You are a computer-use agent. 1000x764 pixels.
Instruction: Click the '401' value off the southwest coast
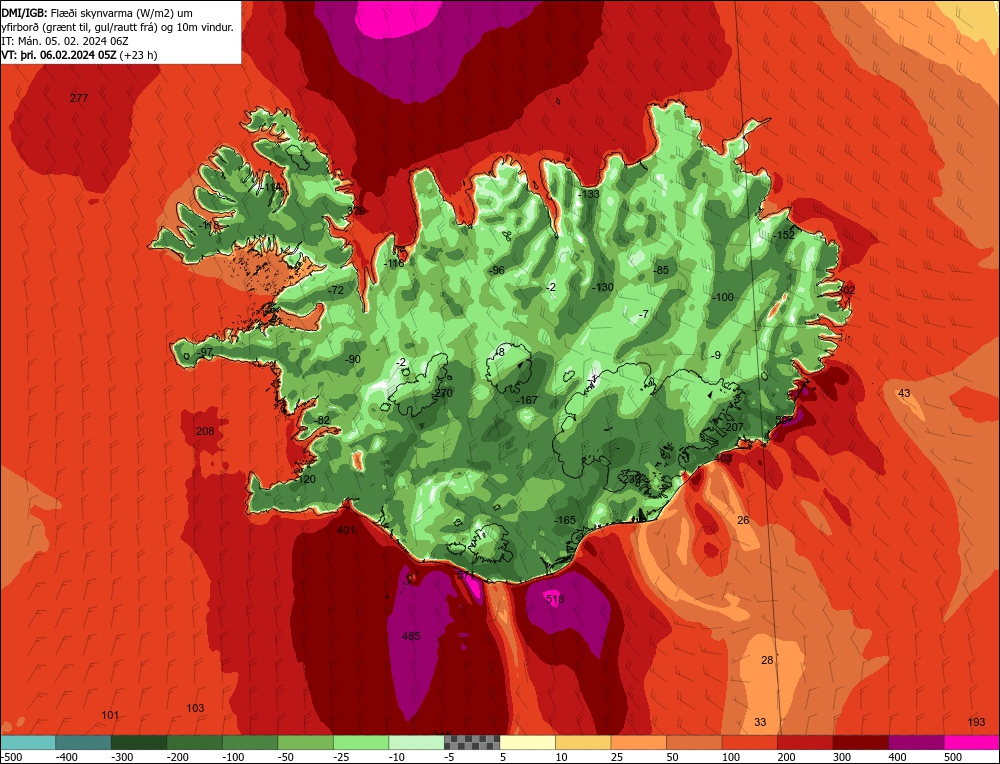(x=346, y=530)
